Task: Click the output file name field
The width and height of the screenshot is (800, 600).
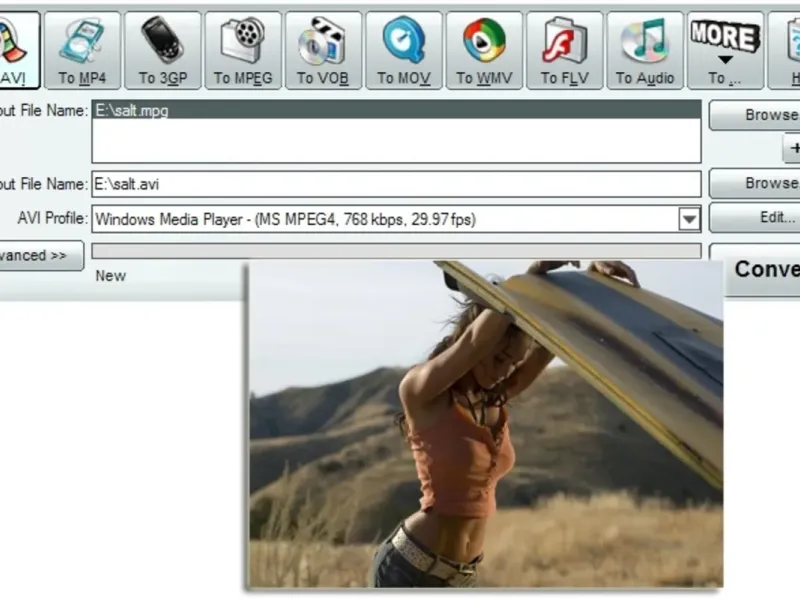Action: pos(396,184)
